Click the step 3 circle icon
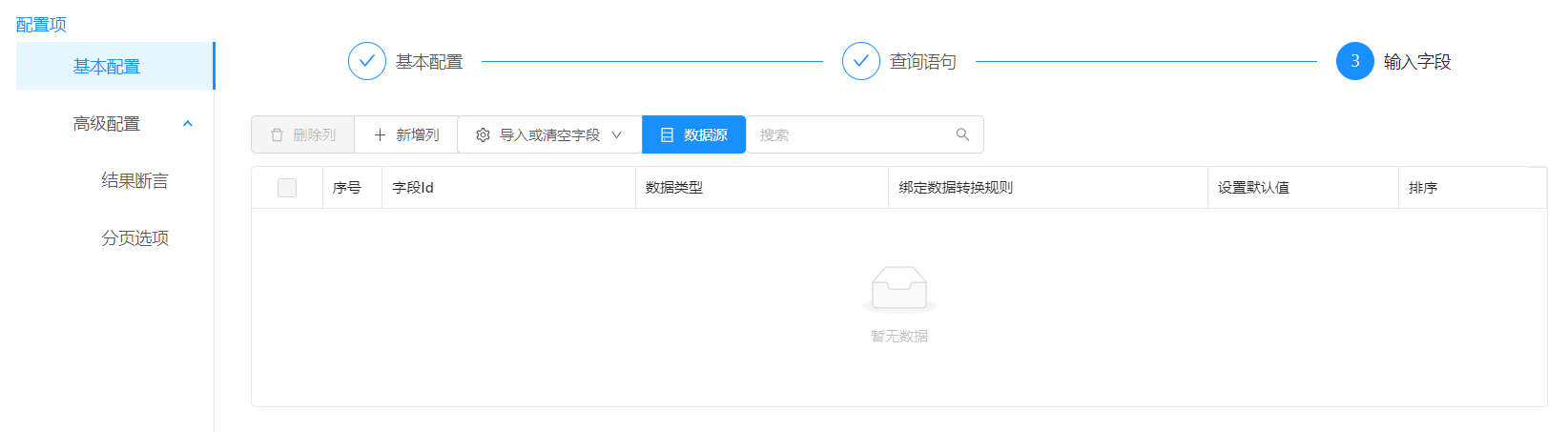 (1354, 61)
